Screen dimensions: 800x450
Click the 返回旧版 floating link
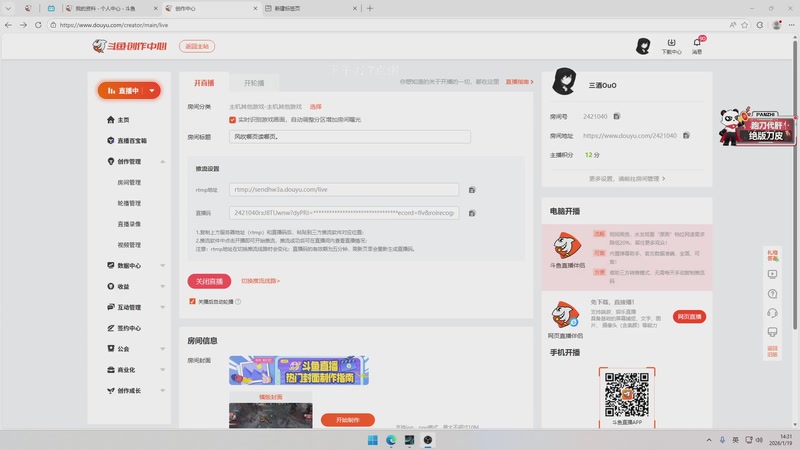coord(772,351)
